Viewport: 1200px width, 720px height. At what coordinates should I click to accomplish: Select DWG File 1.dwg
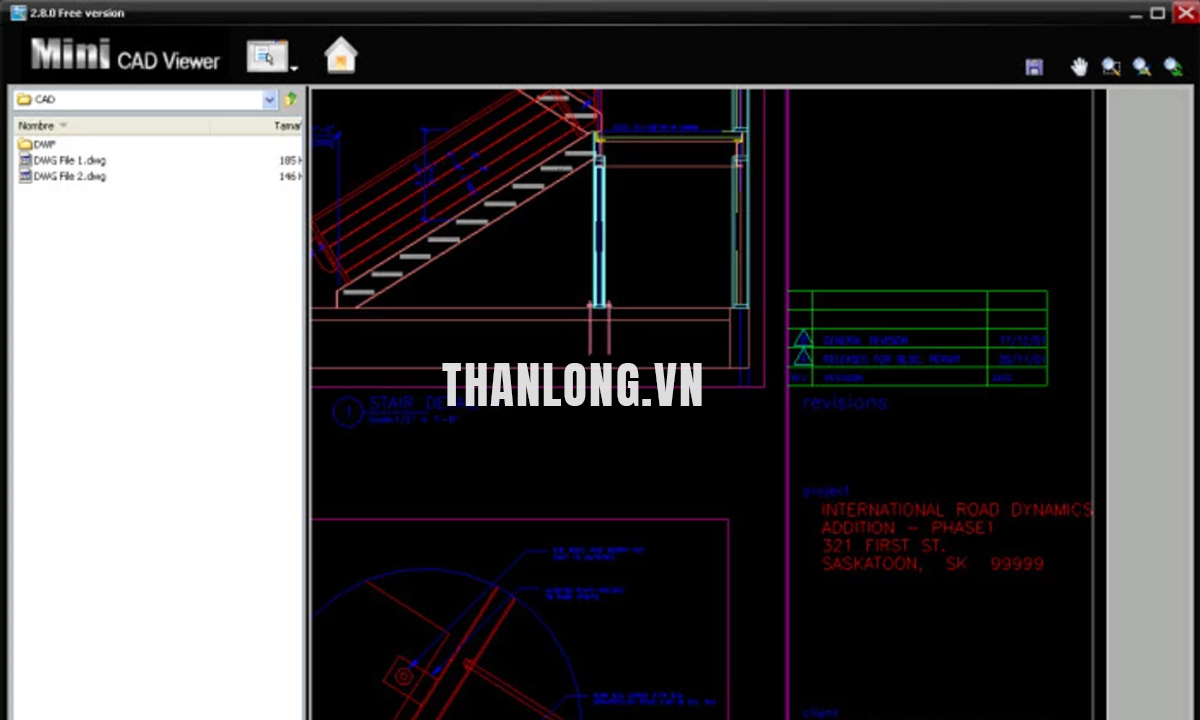click(69, 160)
